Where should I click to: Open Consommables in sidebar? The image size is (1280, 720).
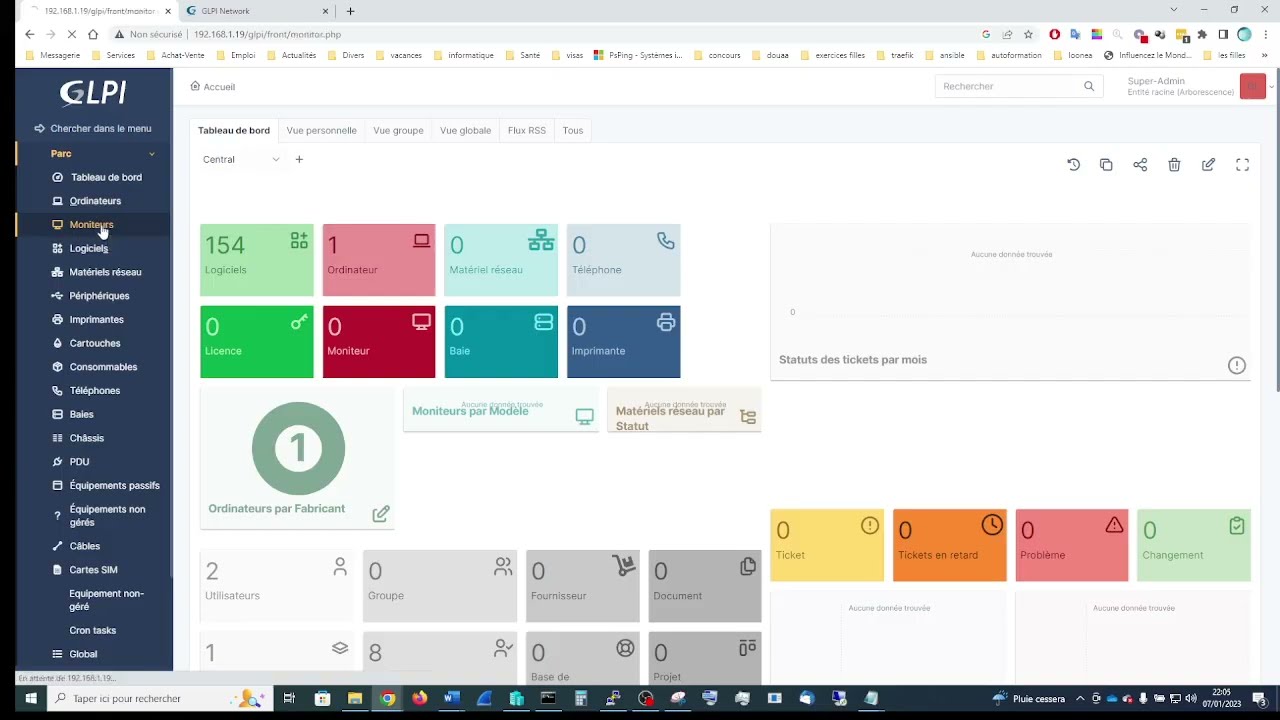pos(94,367)
